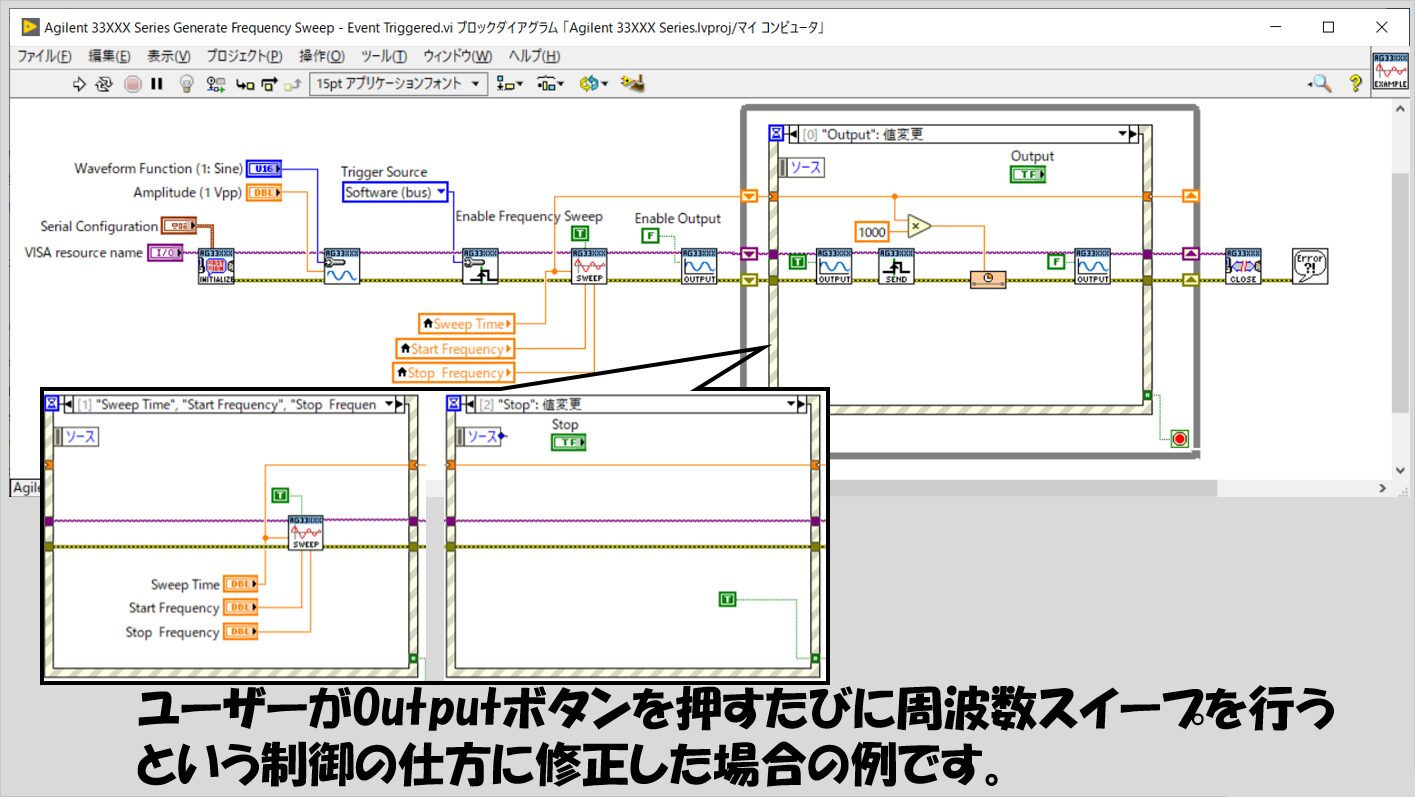Go to next event case arrow on Output case

1133,134
